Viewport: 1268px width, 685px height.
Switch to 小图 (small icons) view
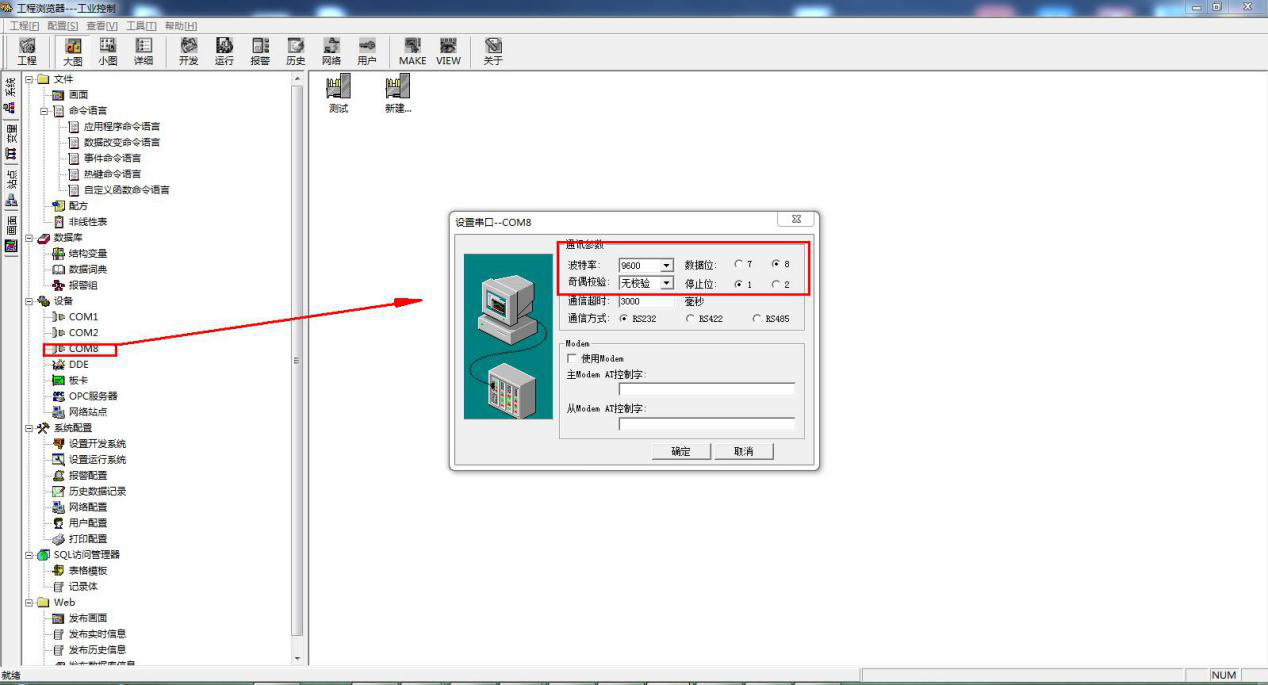108,51
